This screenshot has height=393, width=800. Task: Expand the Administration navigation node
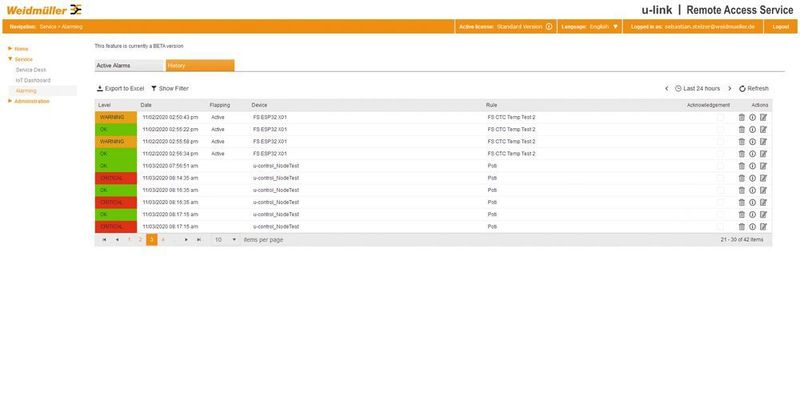(10, 101)
